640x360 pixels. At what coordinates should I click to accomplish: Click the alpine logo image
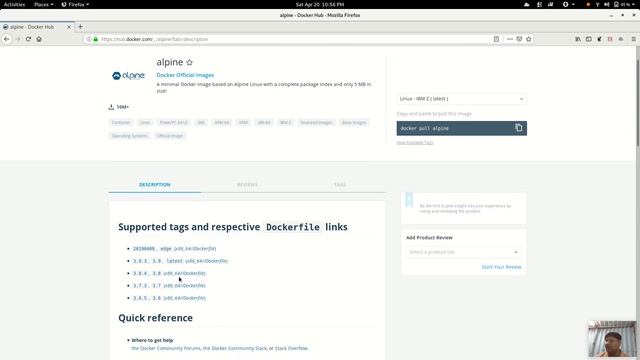point(128,76)
